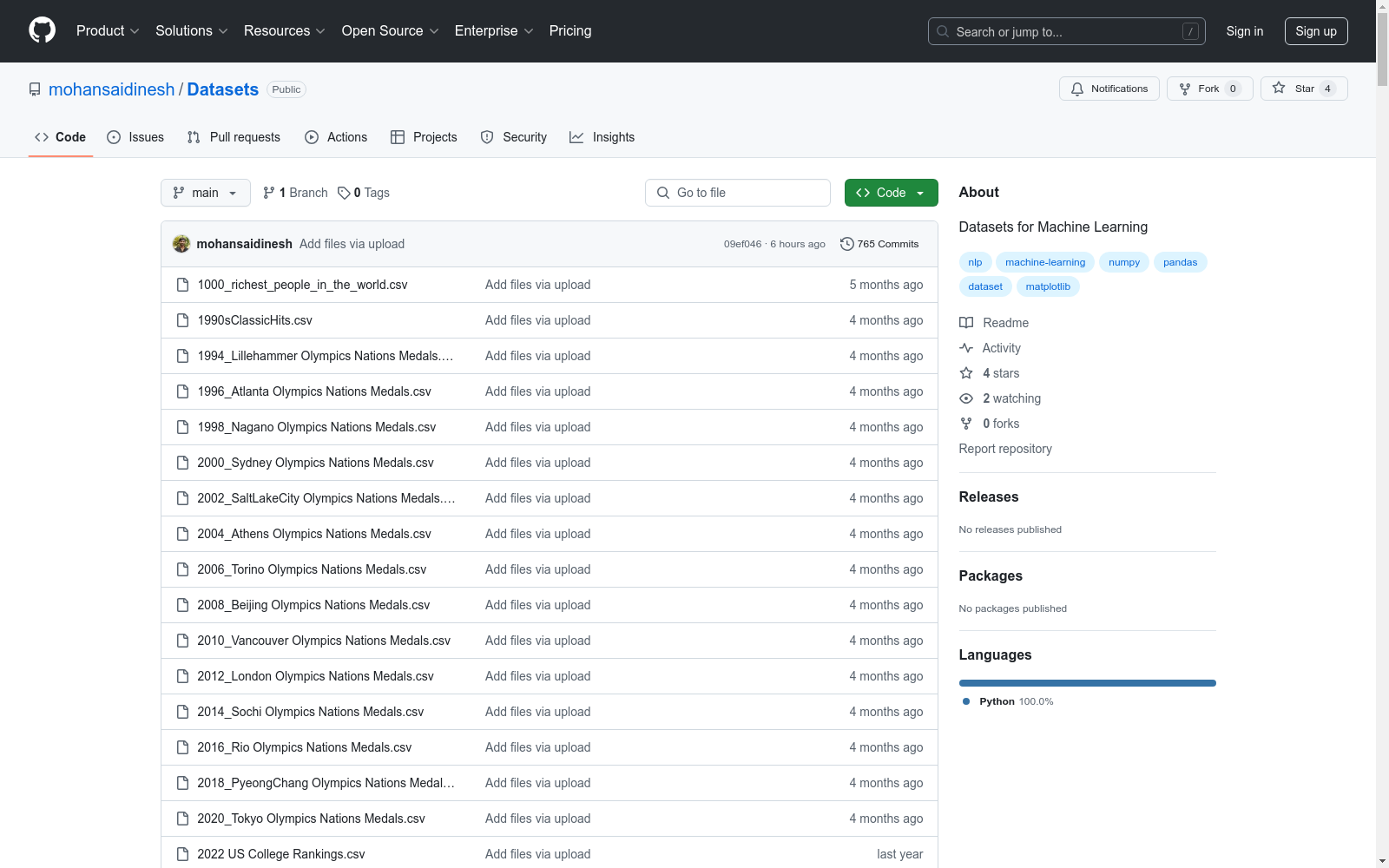The width and height of the screenshot is (1389, 868).
Task: Click the dataset topic tag
Action: click(985, 286)
